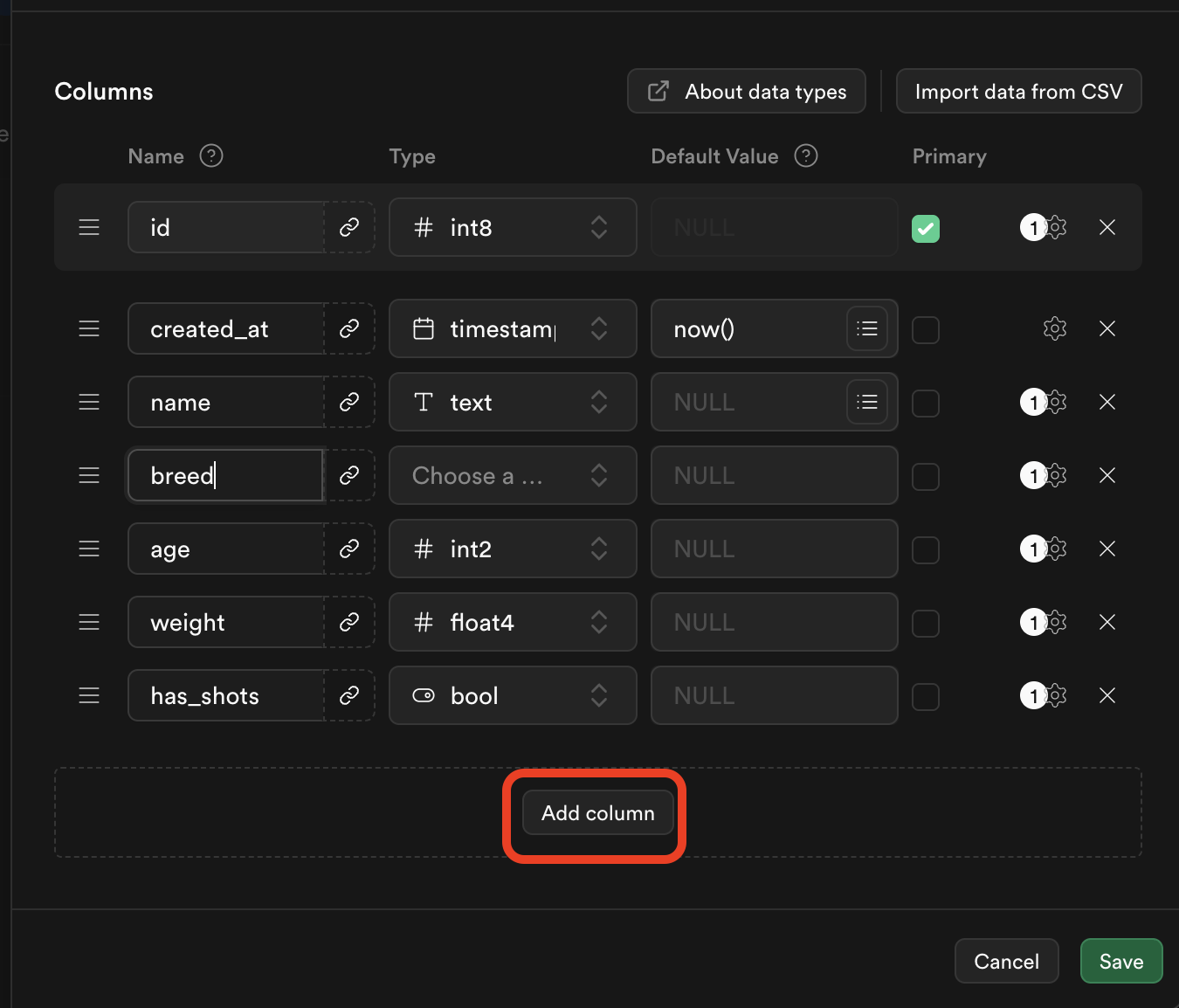Click the foreign key link icon for age

[x=349, y=549]
